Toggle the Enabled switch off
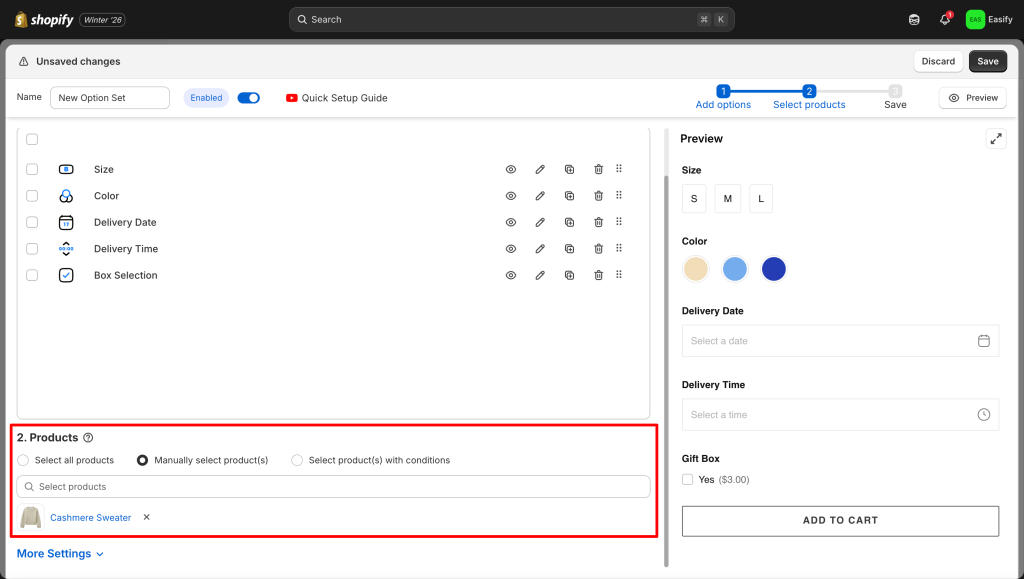Viewport: 1024px width, 579px height. (x=248, y=98)
